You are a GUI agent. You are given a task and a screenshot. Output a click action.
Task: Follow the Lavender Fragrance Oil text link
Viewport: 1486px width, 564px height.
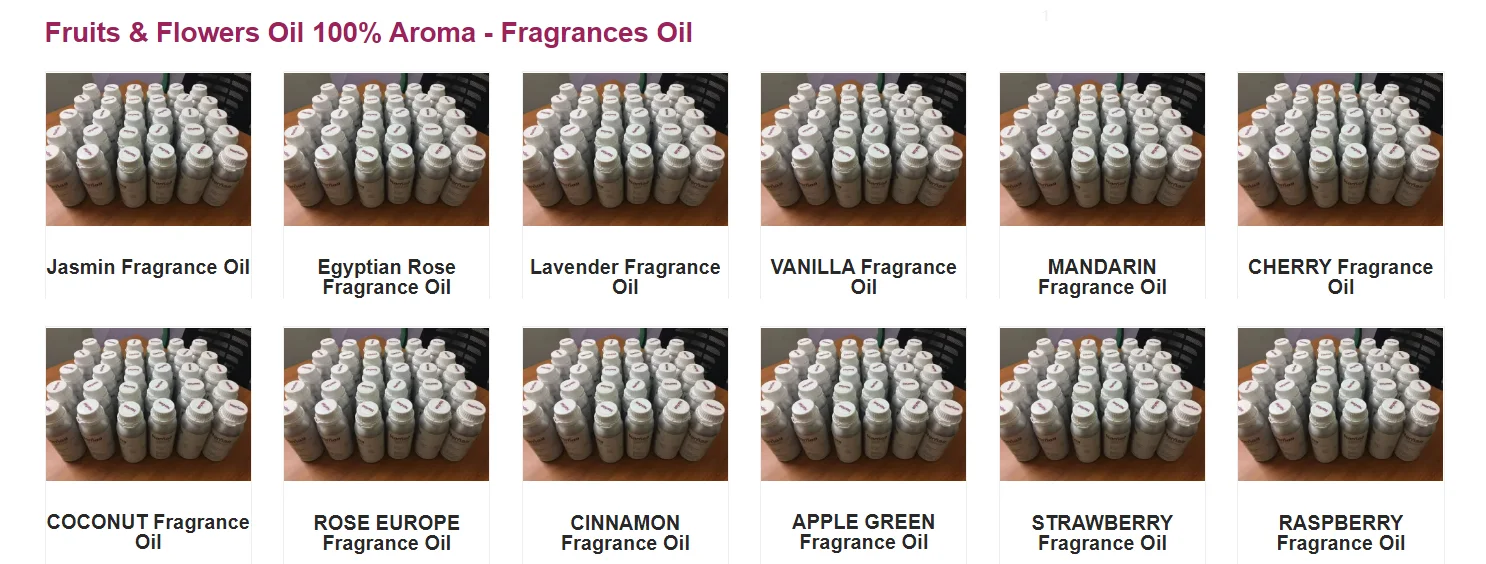coord(625,277)
